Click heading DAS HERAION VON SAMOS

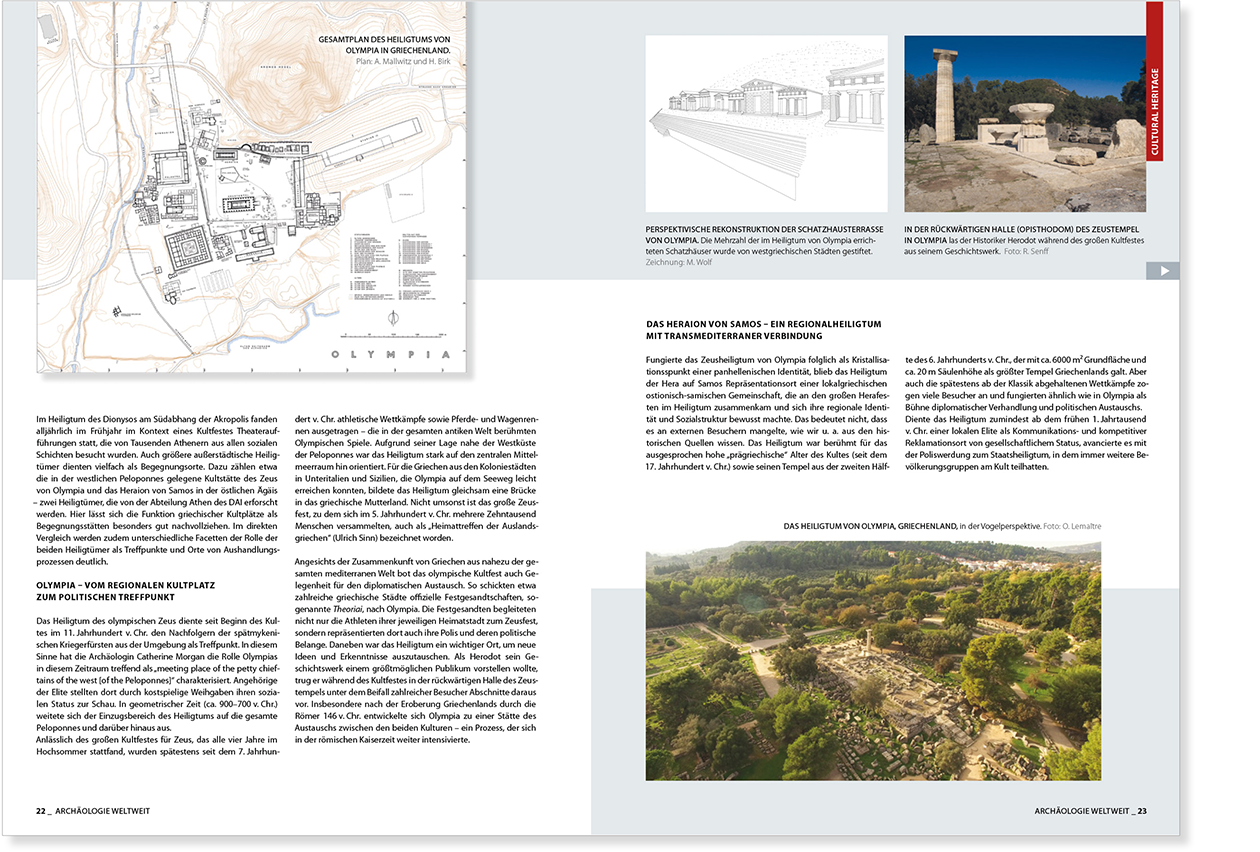tap(765, 328)
